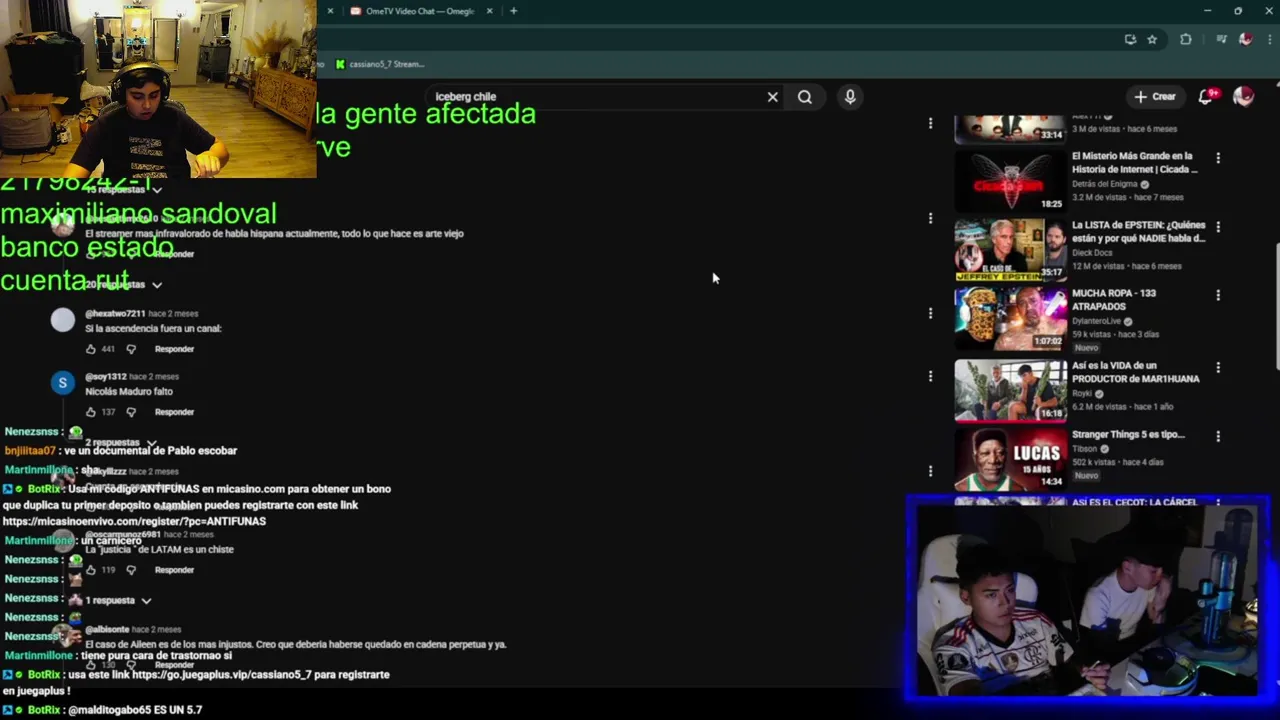Click the YouTube search magnifier button
This screenshot has height=720, width=1280.
[805, 97]
